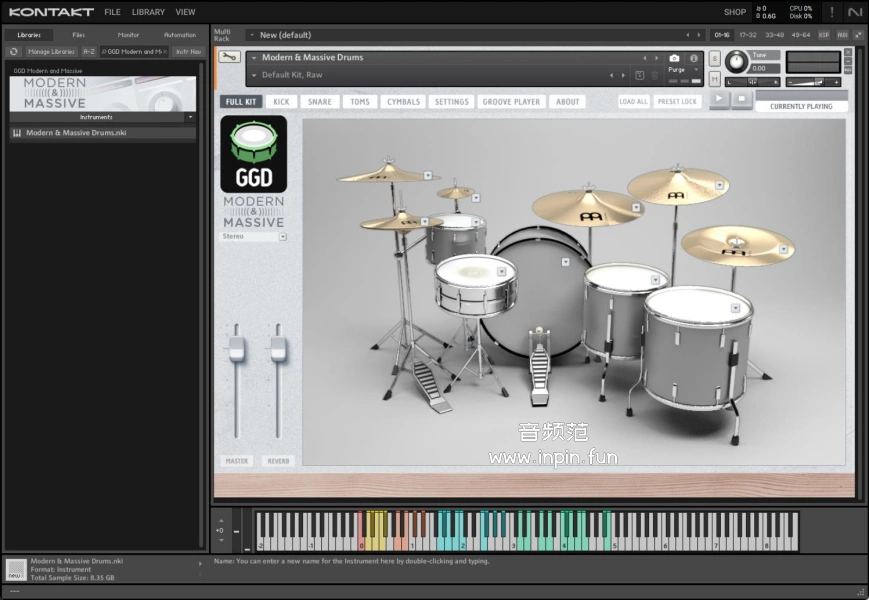Viewport: 869px width, 600px height.
Task: Click the camera snapshot icon
Action: pos(674,58)
